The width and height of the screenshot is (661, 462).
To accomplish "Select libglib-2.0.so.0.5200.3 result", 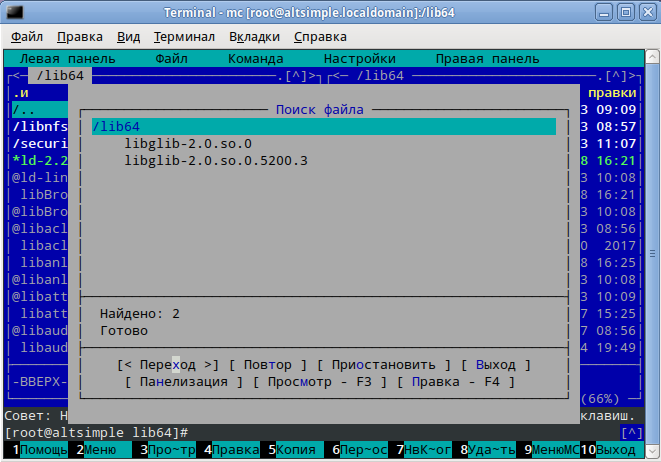I will click(216, 161).
